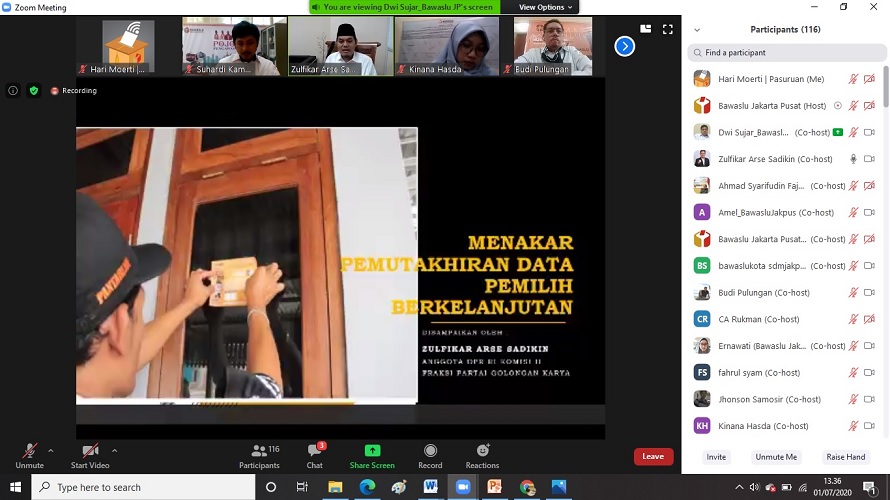Viewport: 890px width, 500px height.
Task: Open PowerPoint from the Windows taskbar
Action: point(495,487)
